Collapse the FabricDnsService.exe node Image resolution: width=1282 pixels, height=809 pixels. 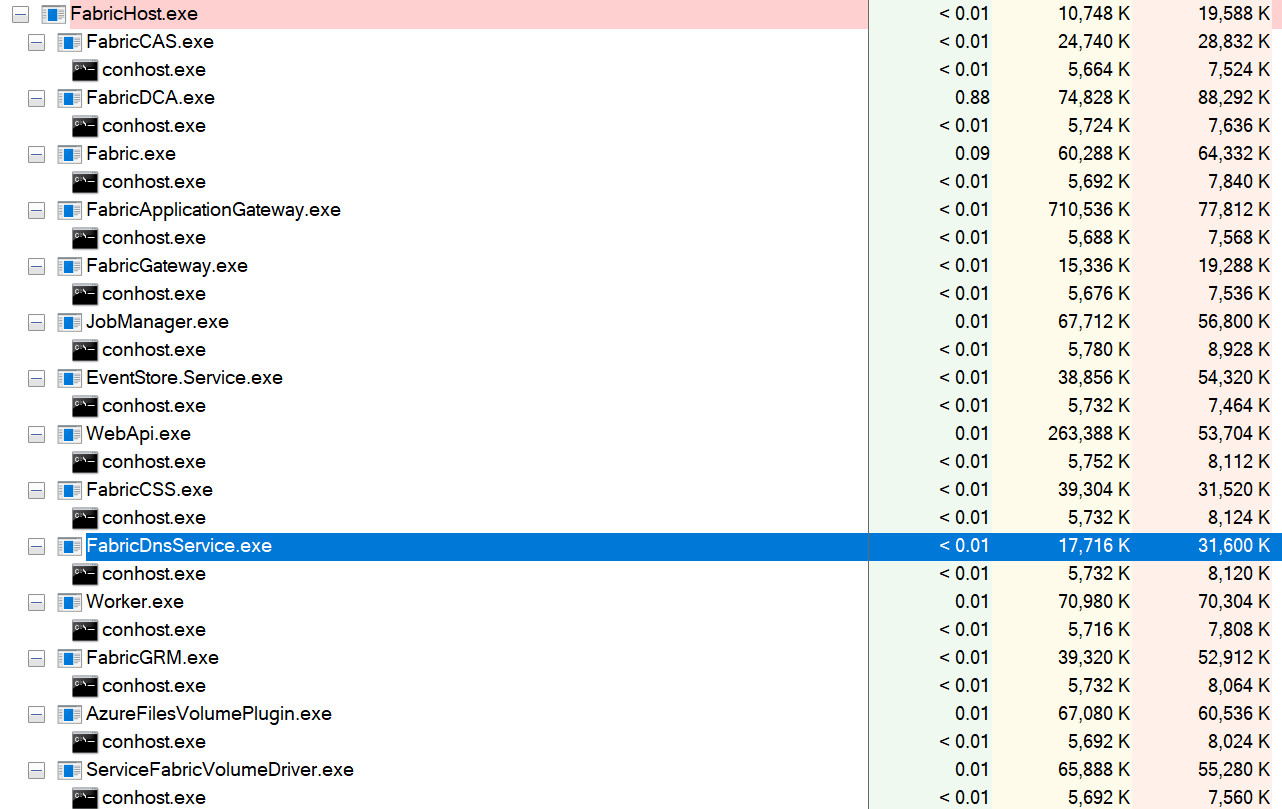[36, 546]
